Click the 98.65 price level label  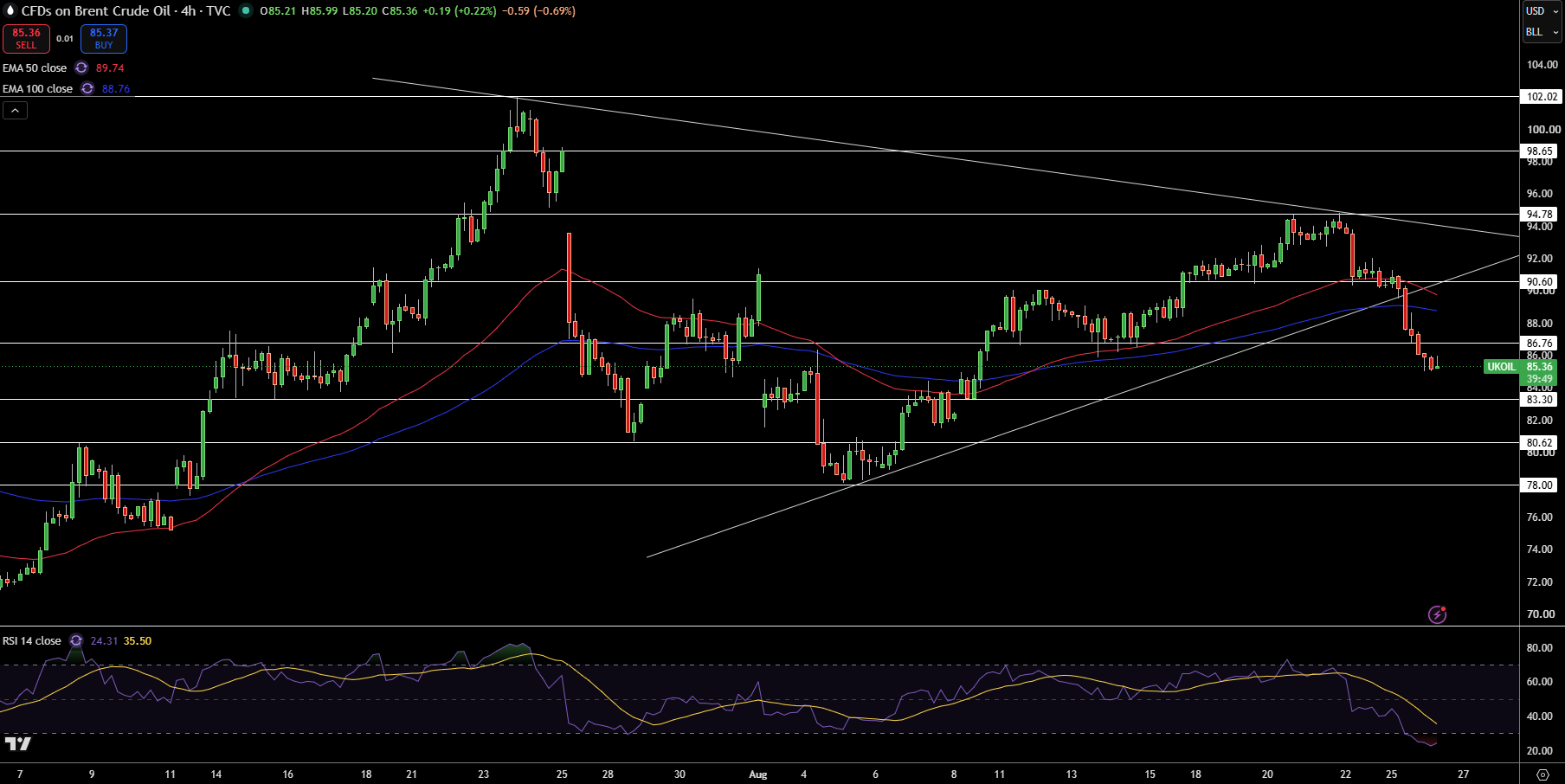pyautogui.click(x=1540, y=151)
